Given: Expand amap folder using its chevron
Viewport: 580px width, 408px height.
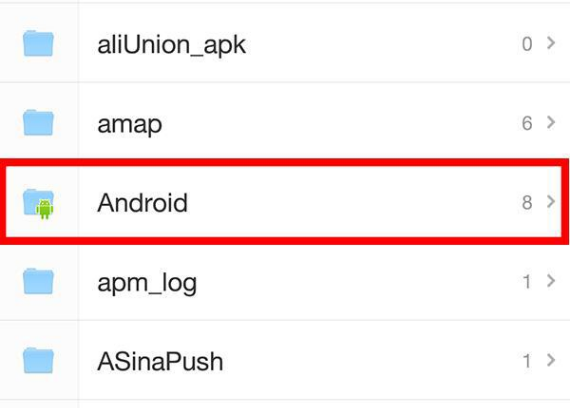Looking at the screenshot, I should point(551,122).
